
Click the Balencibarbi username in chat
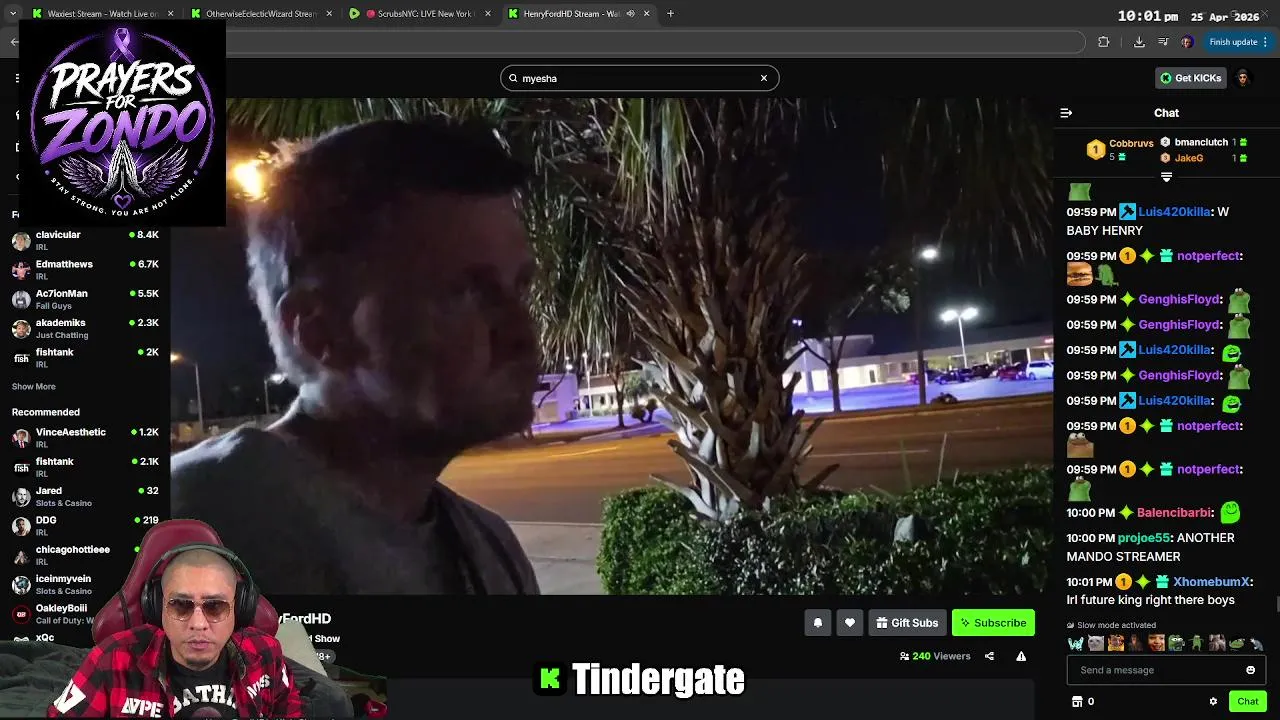coord(1174,513)
